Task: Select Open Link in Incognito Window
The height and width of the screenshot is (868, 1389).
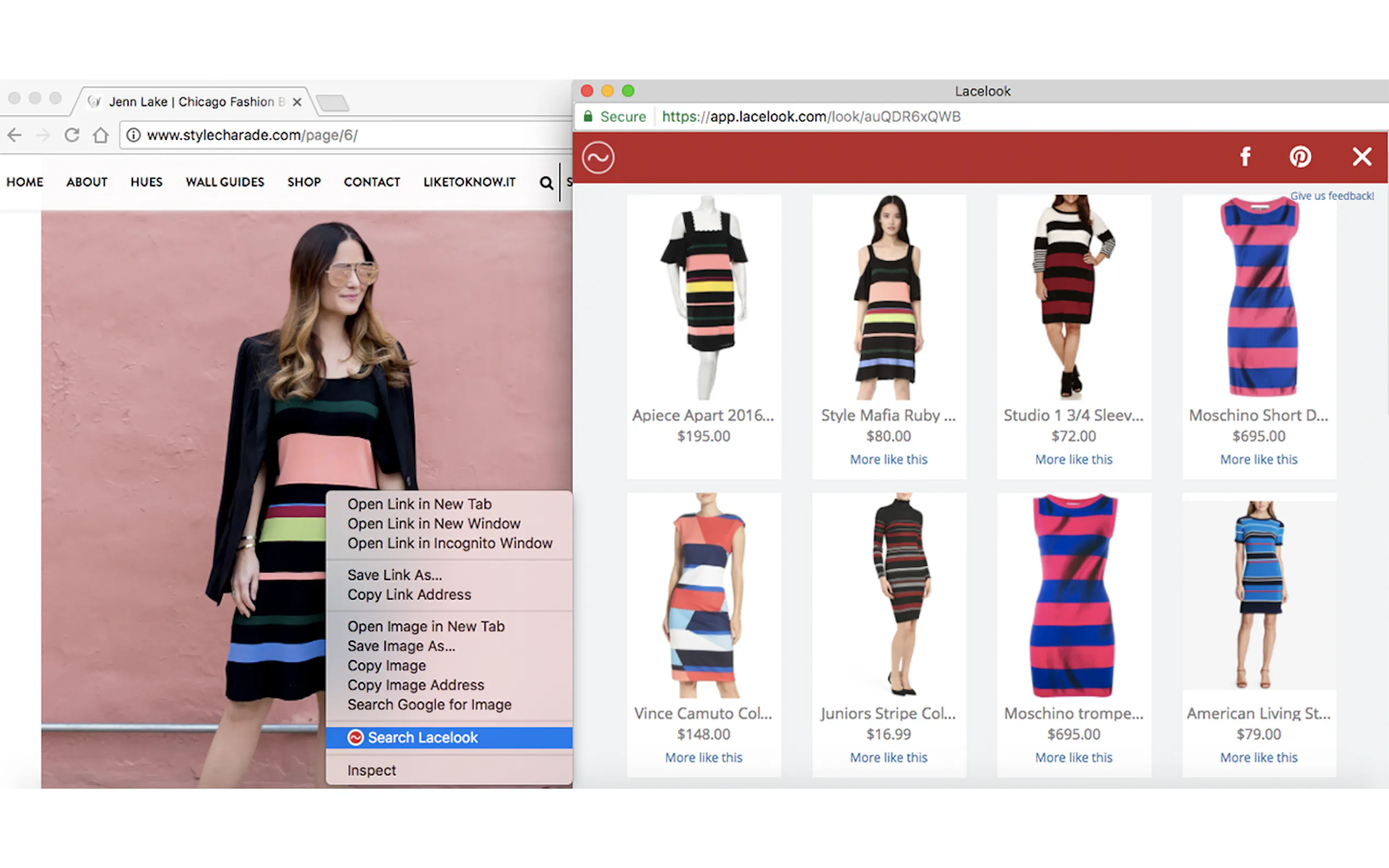Action: 449,543
